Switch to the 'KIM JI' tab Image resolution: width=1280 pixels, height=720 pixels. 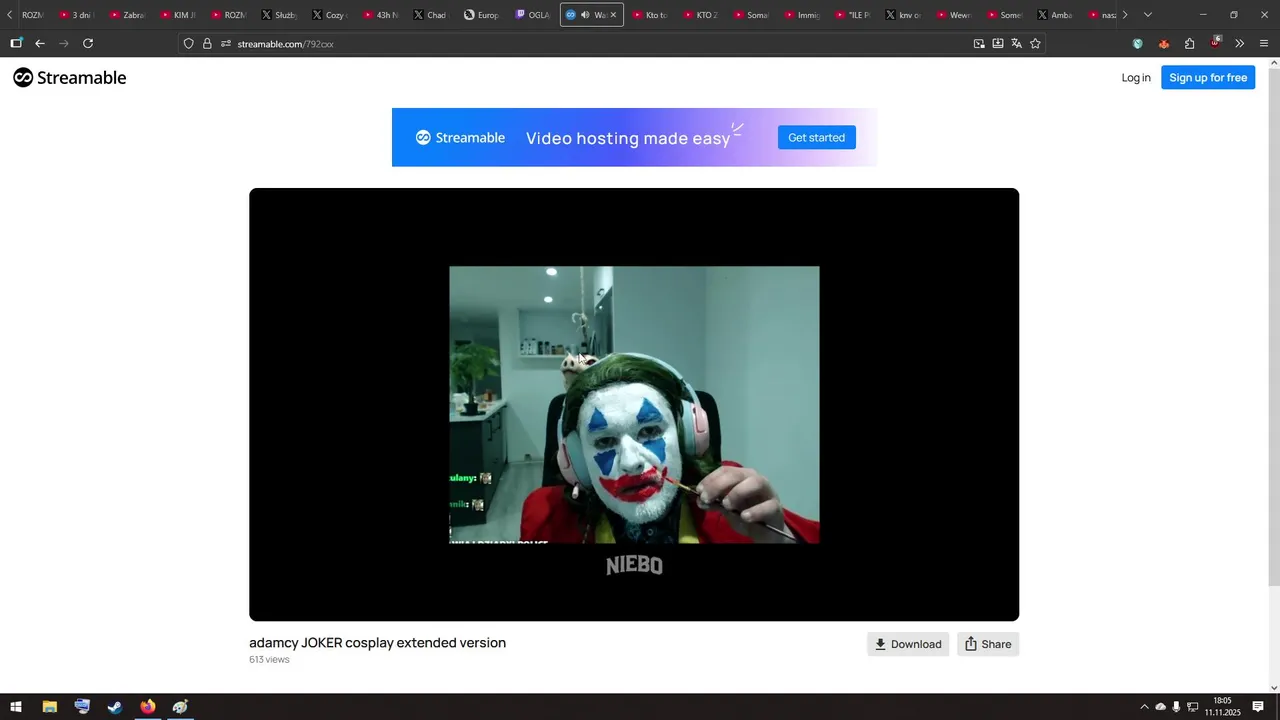pos(179,15)
